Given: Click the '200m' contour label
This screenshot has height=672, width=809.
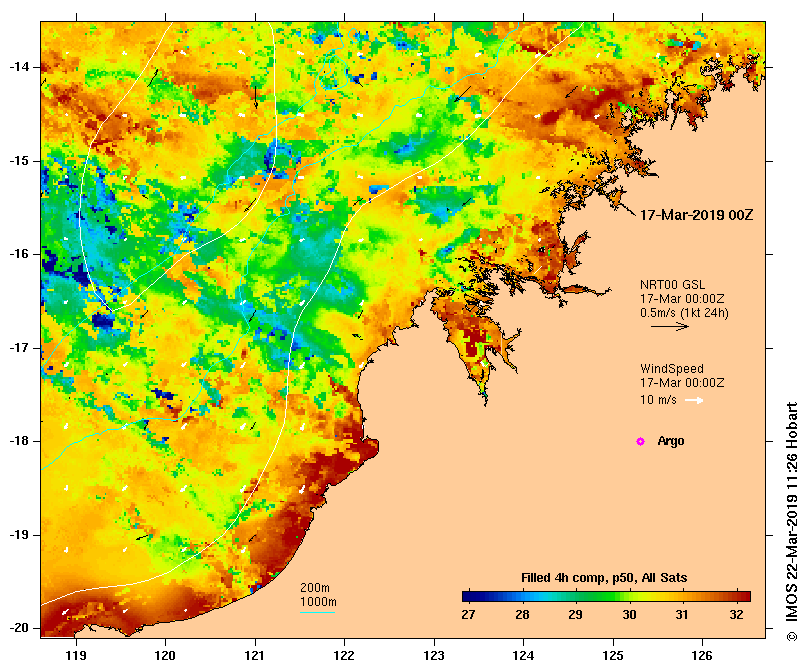Looking at the screenshot, I should [x=315, y=588].
